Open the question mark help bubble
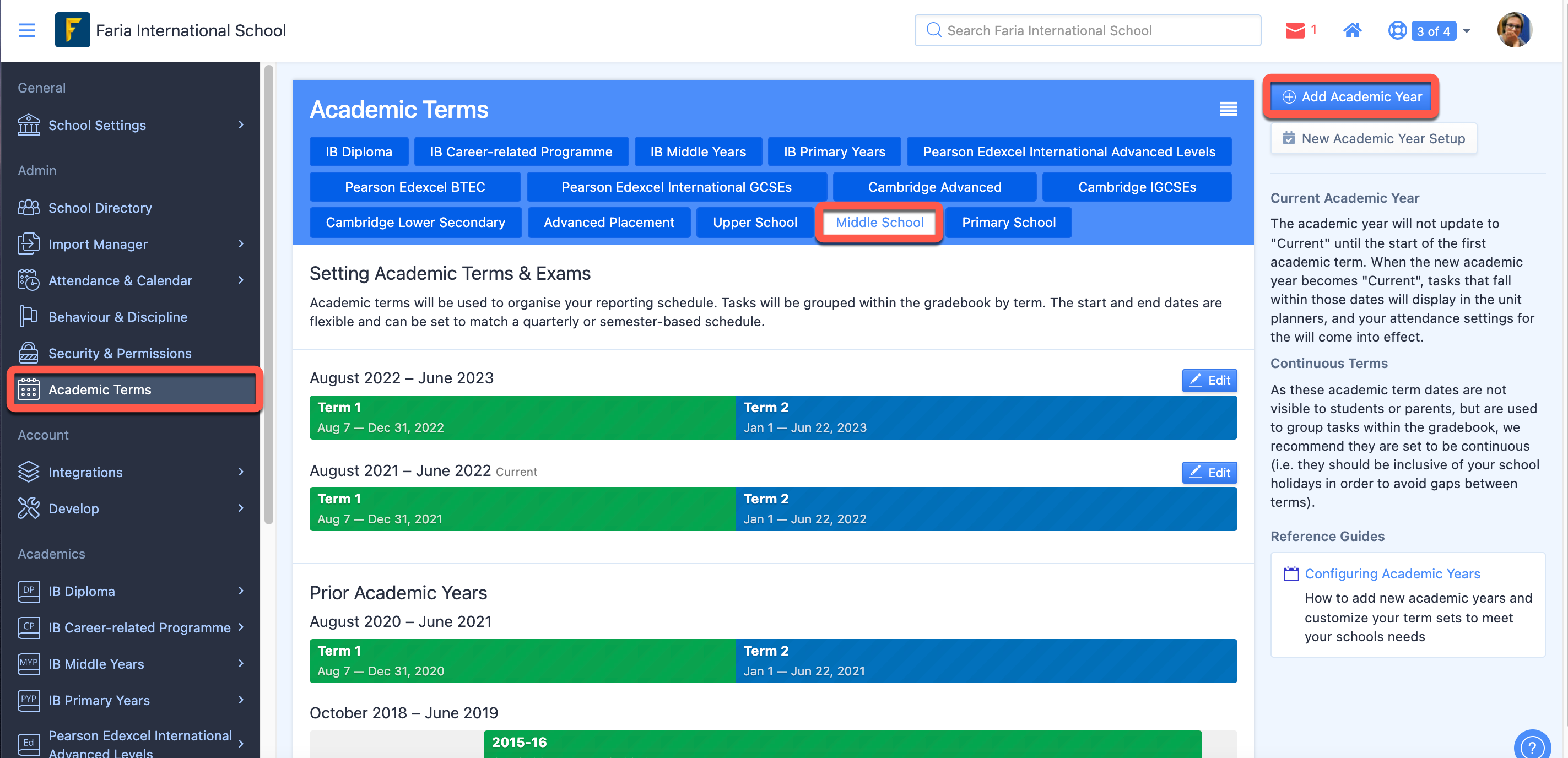 point(1532,746)
